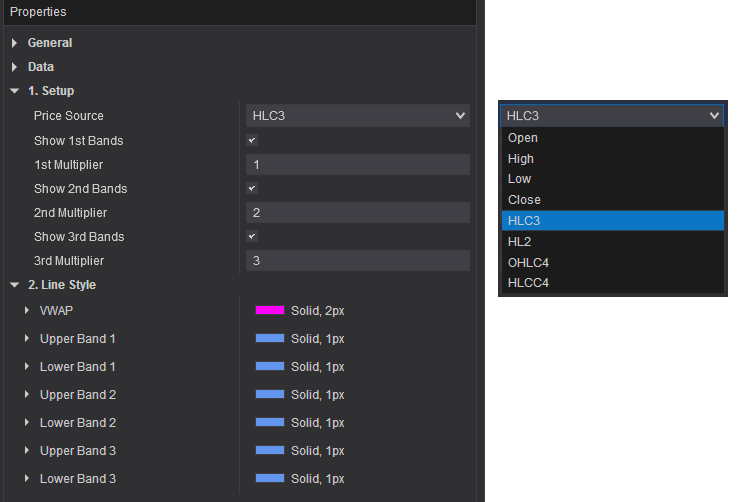Click the Upper Band 1 blue swatch
Screen dimensions: 738x502
[x=270, y=339]
